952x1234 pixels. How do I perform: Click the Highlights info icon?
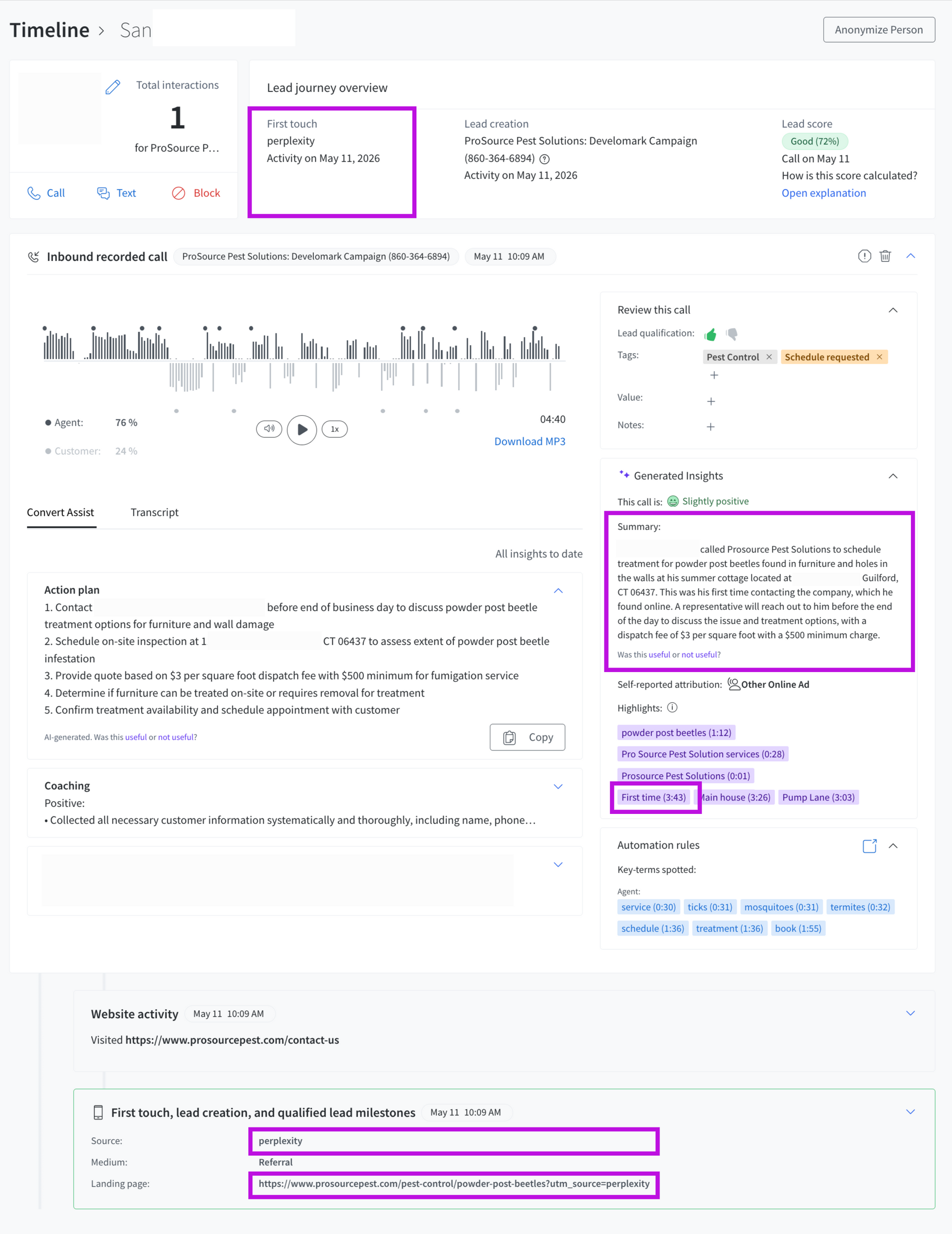pos(672,707)
